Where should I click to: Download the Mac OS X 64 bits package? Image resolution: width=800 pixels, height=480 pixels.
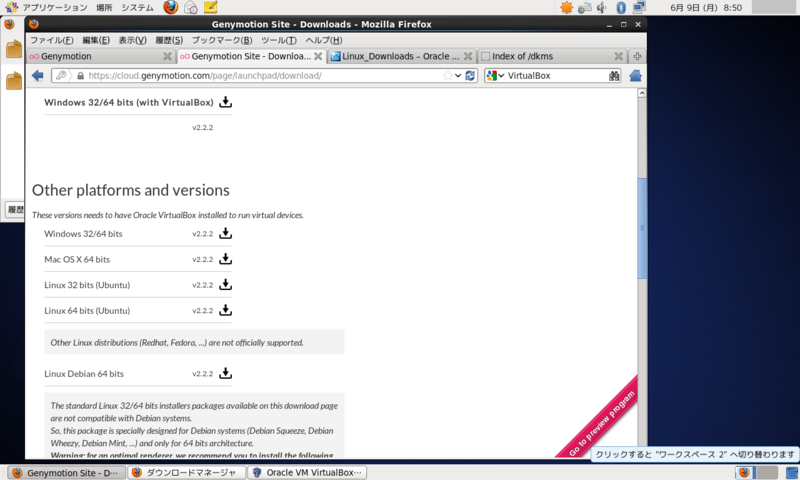click(x=225, y=259)
